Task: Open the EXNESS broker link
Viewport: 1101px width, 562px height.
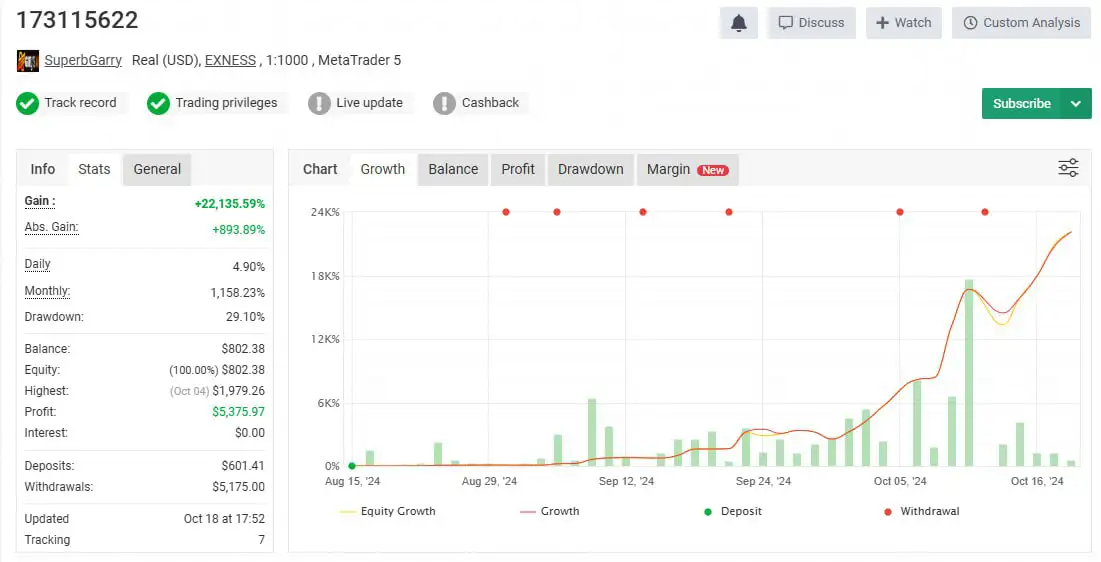Action: coord(230,60)
